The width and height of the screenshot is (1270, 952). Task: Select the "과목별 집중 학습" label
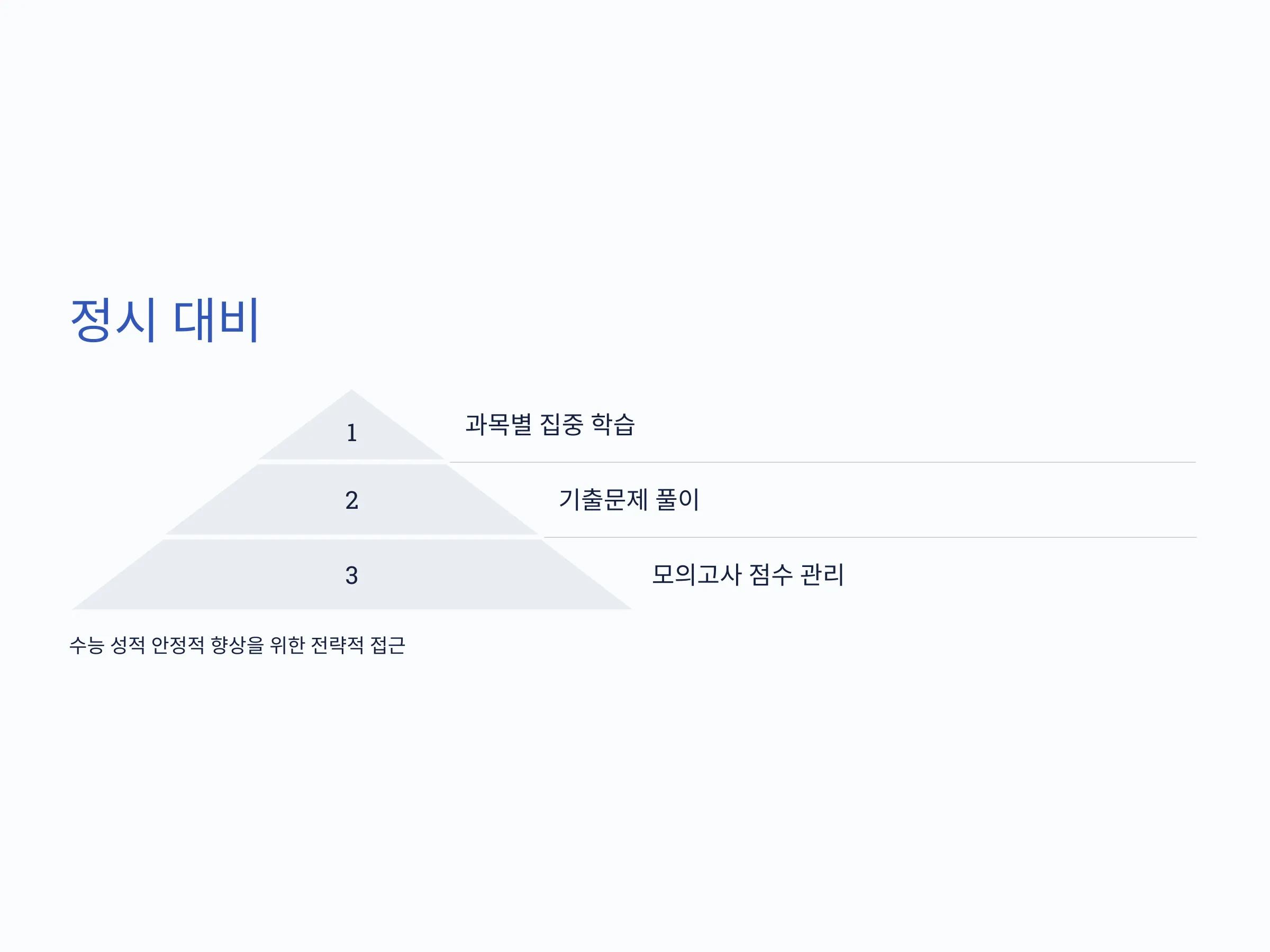click(550, 425)
